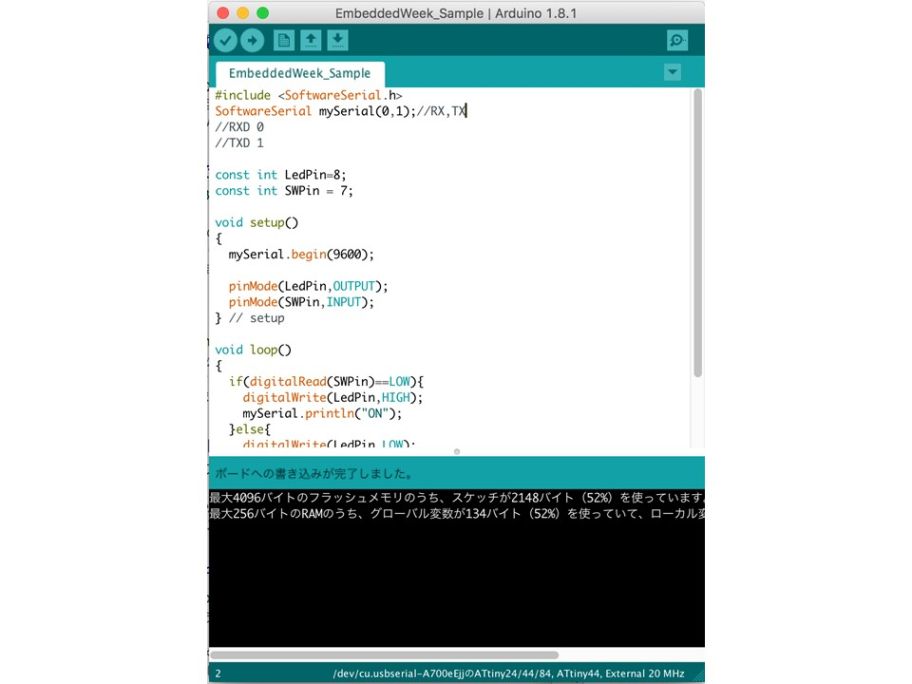Click the board info 'ATtiny44, External 20 MHz'
Viewport: 912px width, 684px height.
tap(620, 674)
